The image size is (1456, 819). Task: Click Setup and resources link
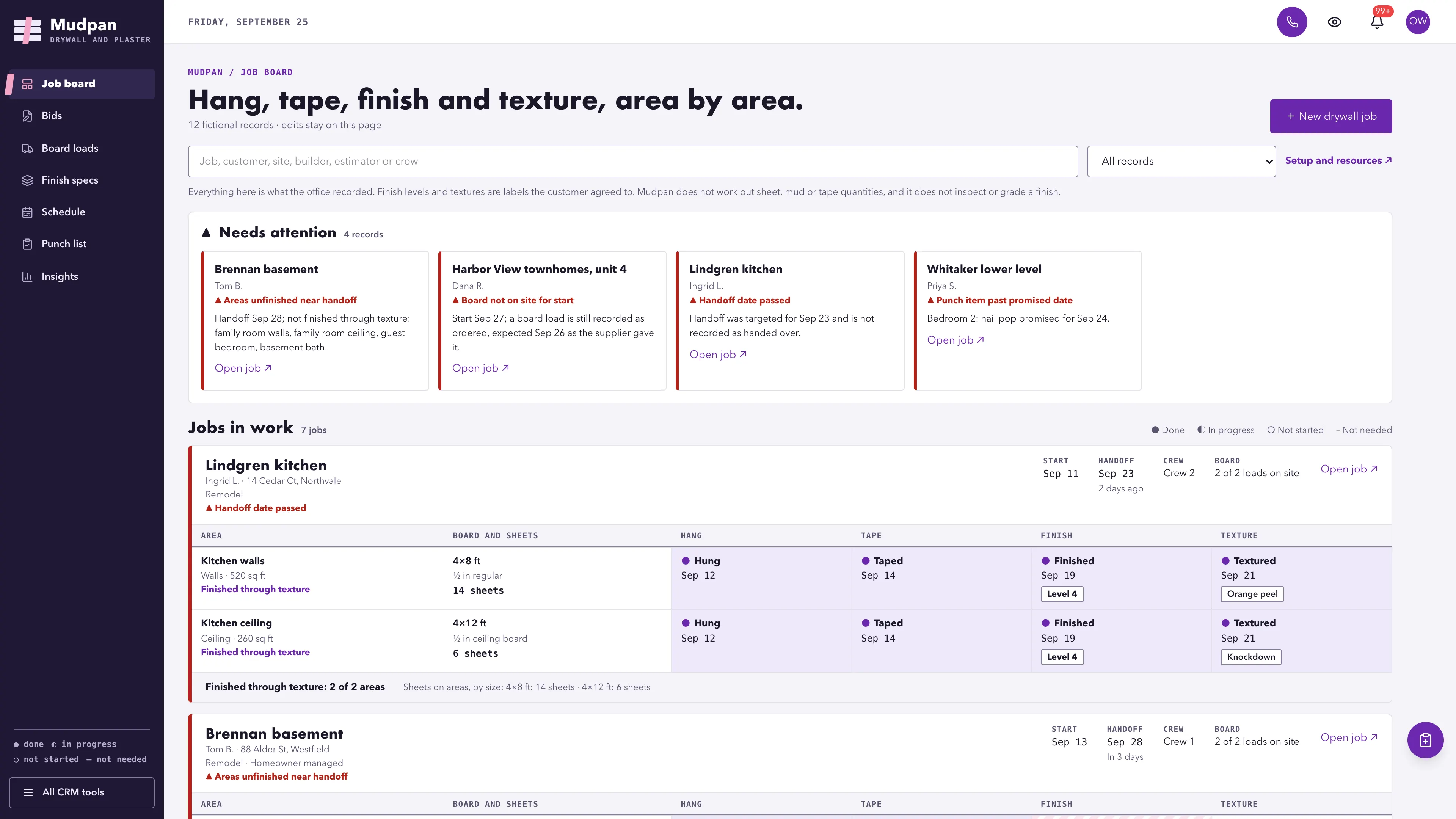click(1338, 160)
